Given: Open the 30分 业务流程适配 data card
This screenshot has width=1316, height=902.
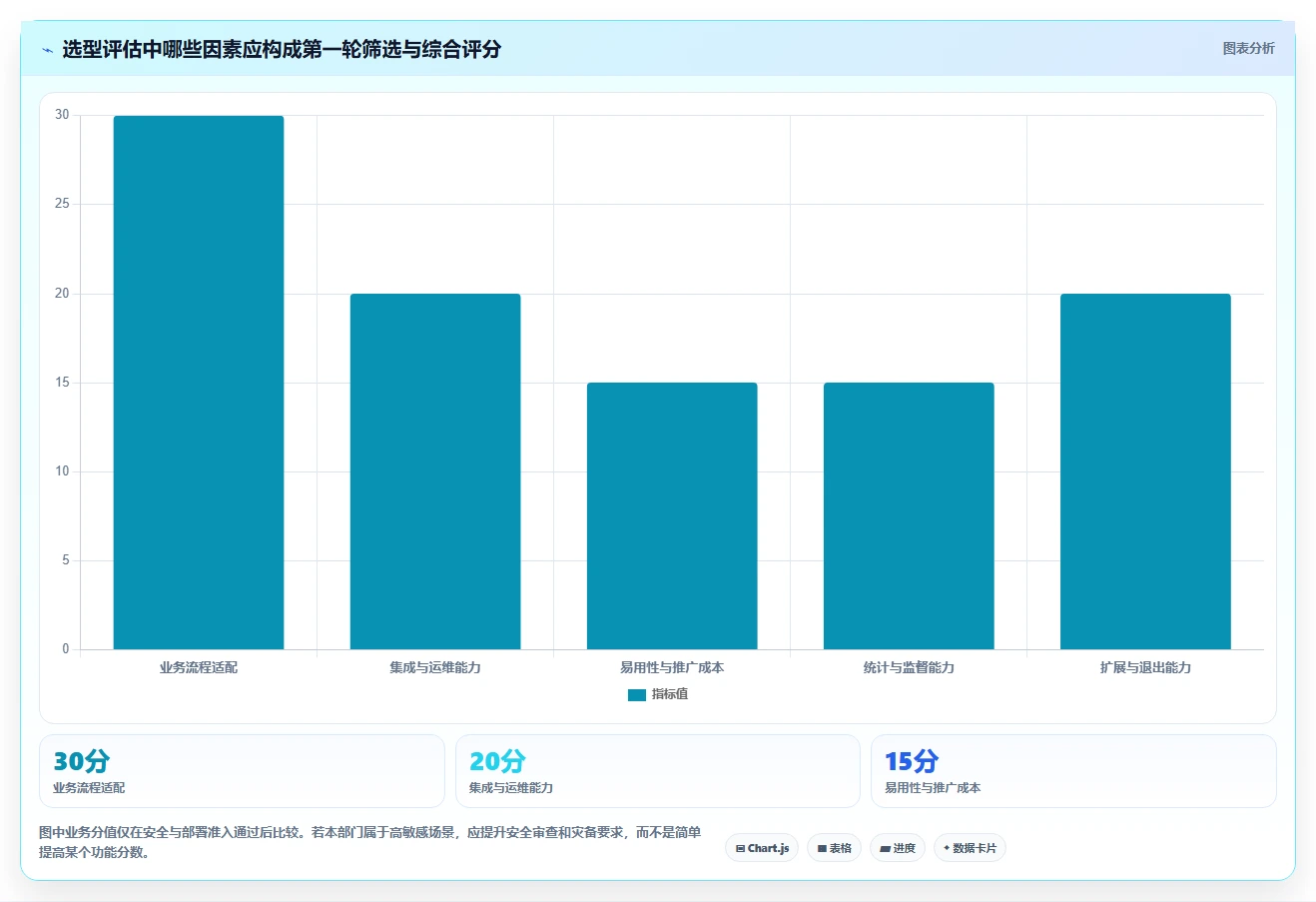Looking at the screenshot, I should click(x=242, y=771).
